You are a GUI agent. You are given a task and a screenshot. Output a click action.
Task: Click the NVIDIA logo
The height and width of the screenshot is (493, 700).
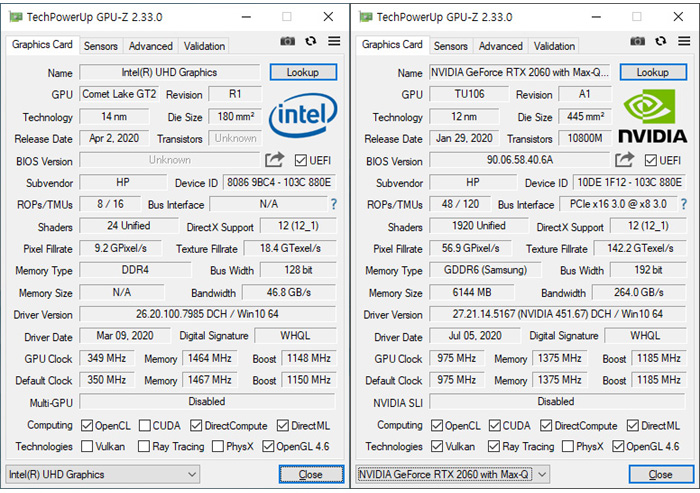coord(653,116)
